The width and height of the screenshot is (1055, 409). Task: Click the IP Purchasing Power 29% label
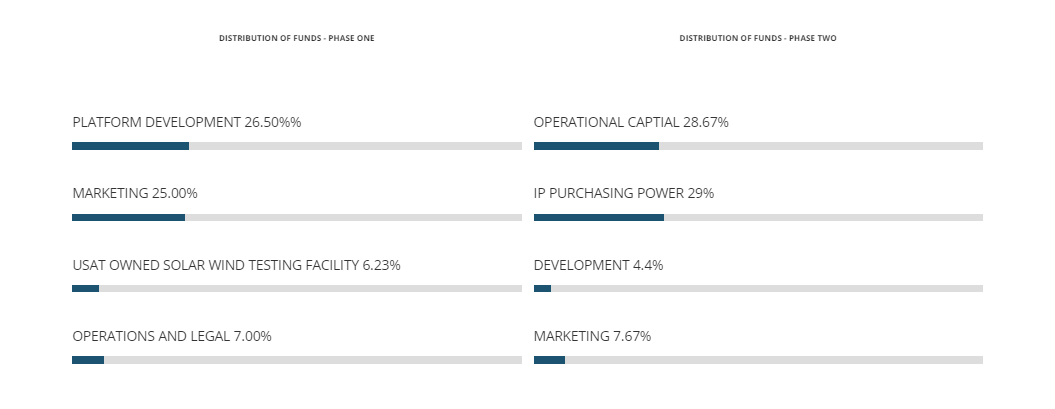coord(624,193)
